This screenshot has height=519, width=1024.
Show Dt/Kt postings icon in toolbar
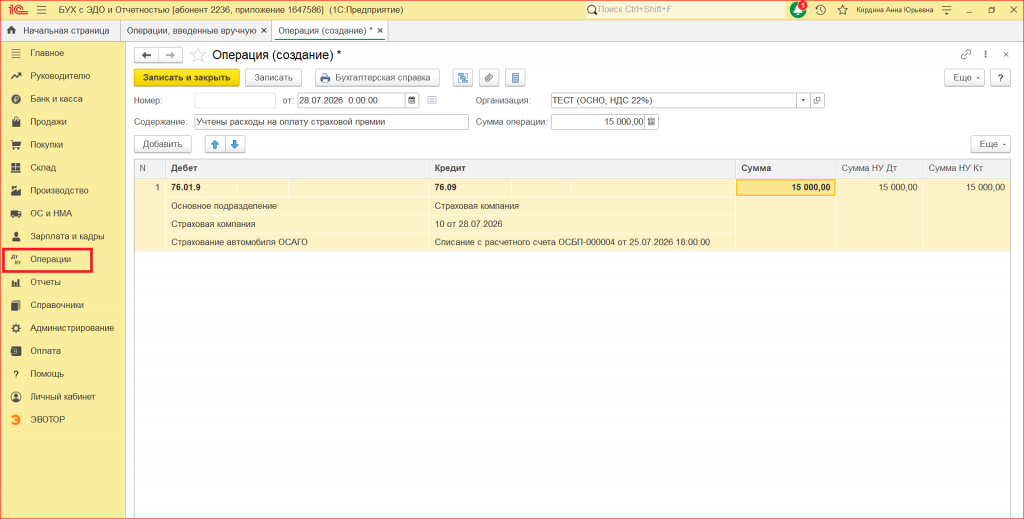coord(463,78)
